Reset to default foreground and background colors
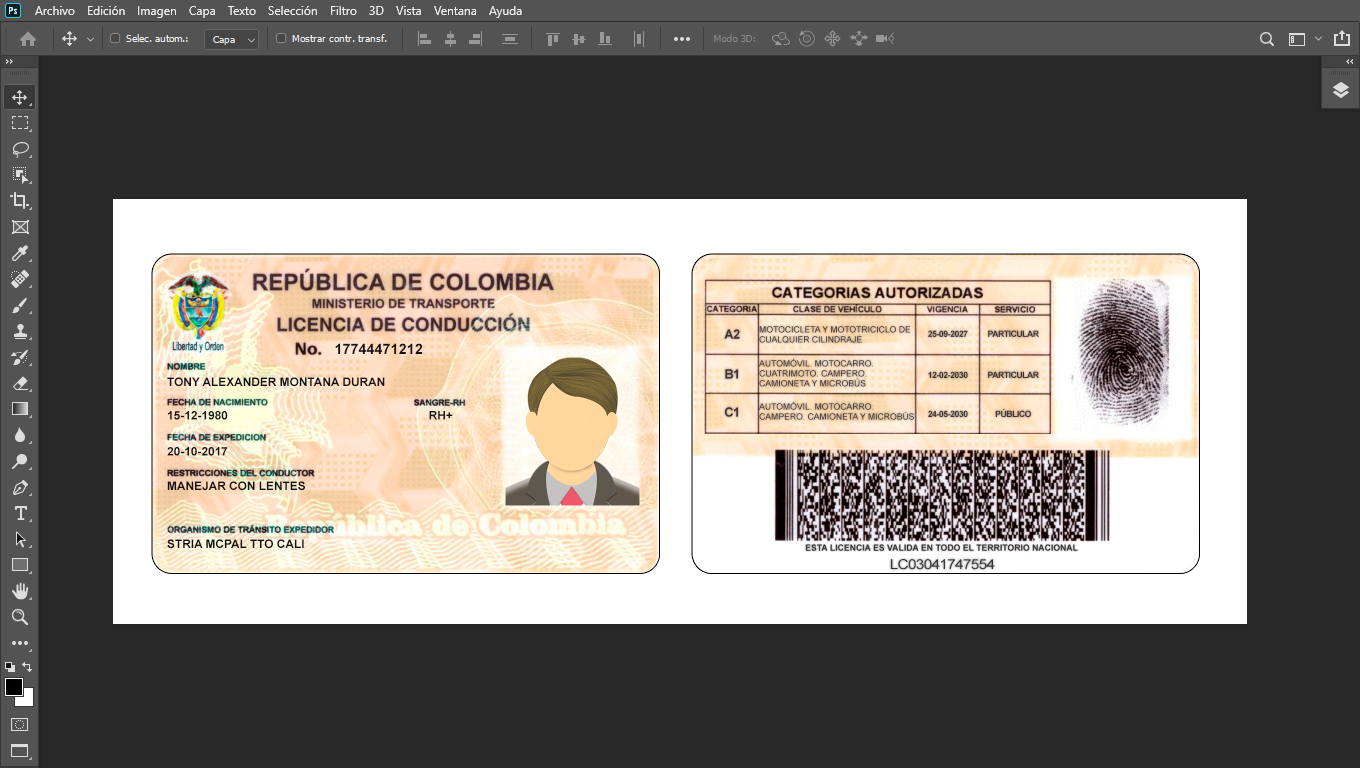1360x768 pixels. pos(9,667)
